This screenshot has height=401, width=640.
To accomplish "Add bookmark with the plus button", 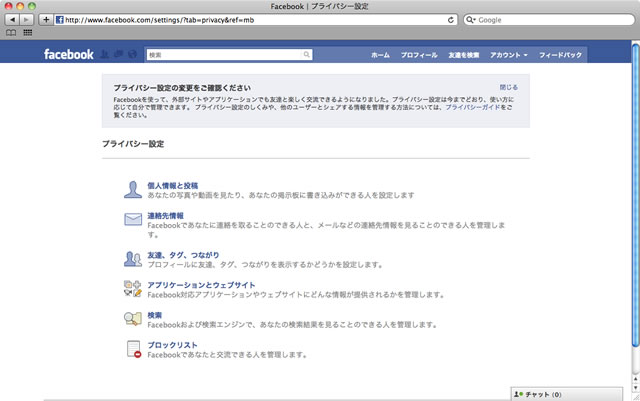I will 46,20.
